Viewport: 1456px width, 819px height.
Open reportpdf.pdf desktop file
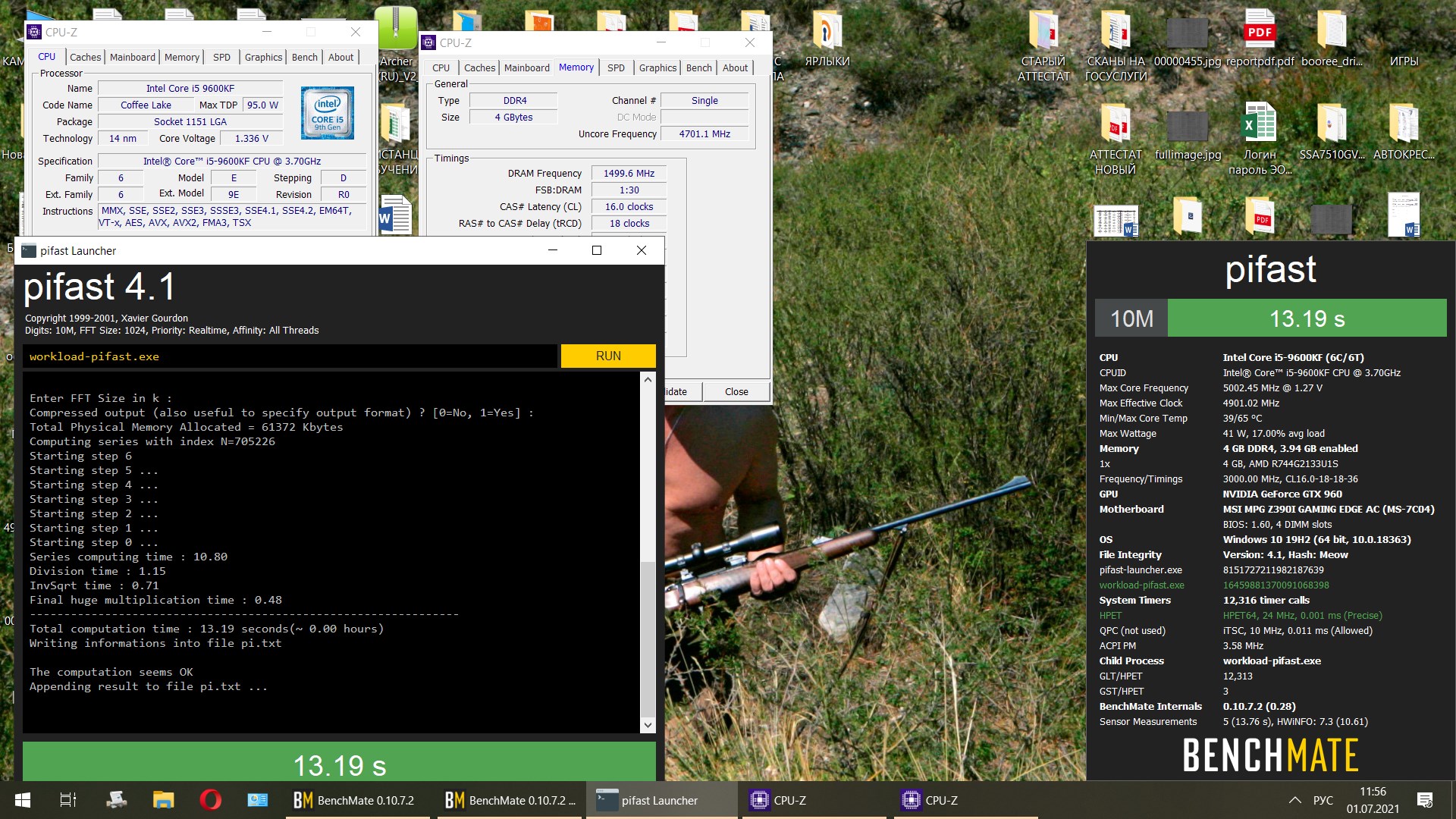point(1260,38)
